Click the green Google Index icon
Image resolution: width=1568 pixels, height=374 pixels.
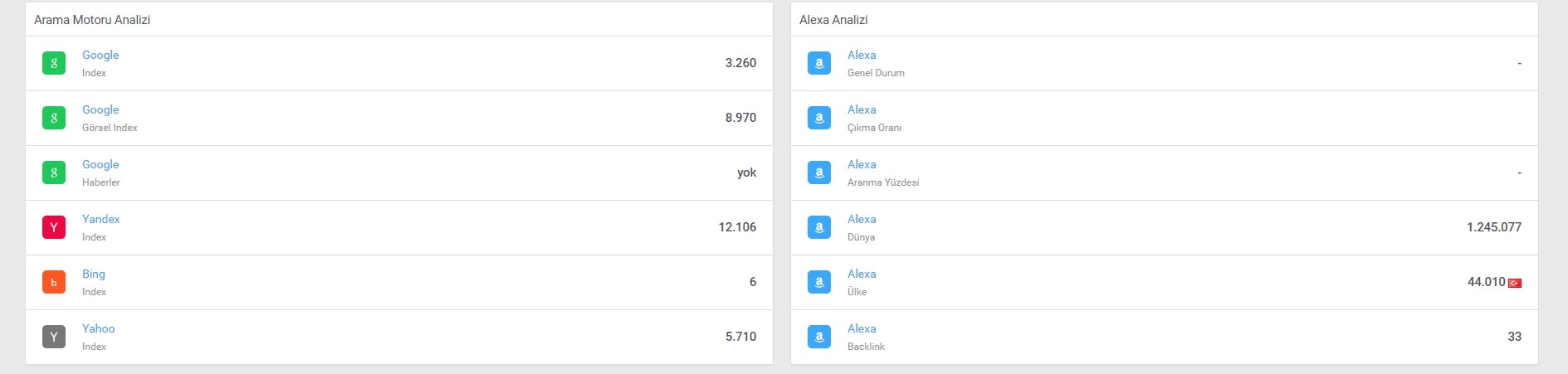pos(54,63)
